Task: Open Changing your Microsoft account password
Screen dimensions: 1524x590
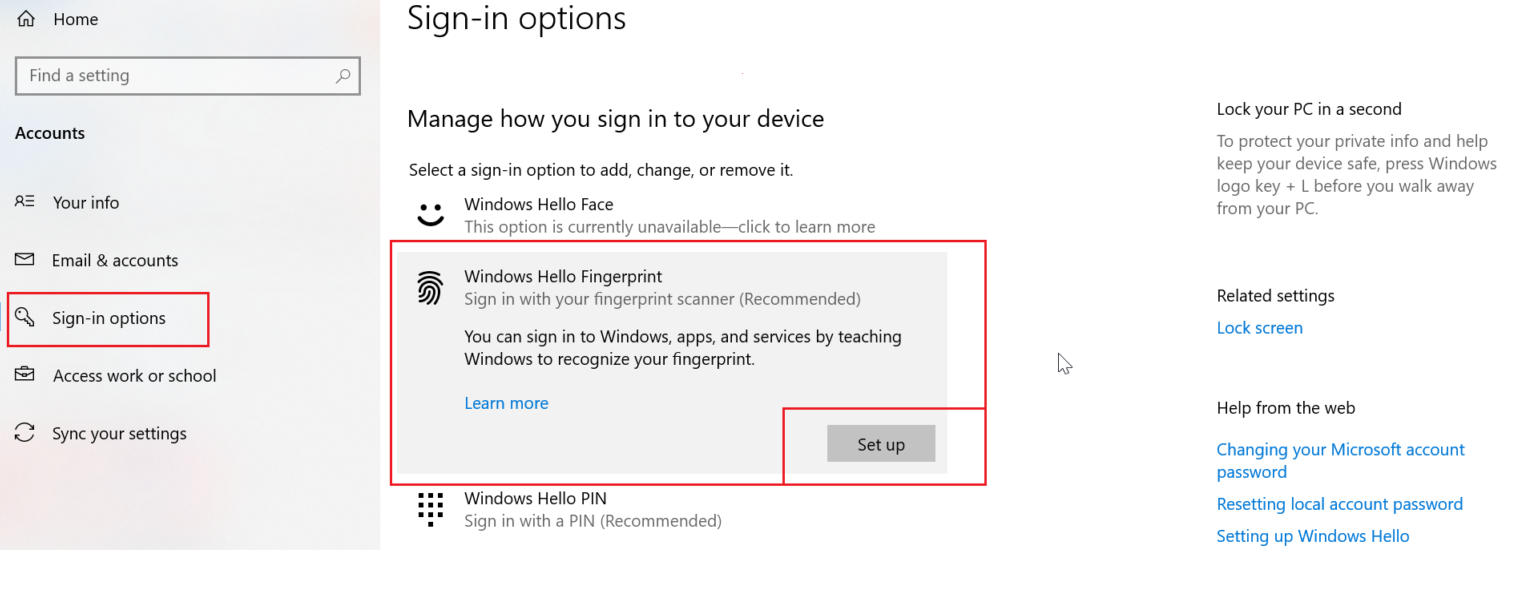Action: click(1340, 460)
